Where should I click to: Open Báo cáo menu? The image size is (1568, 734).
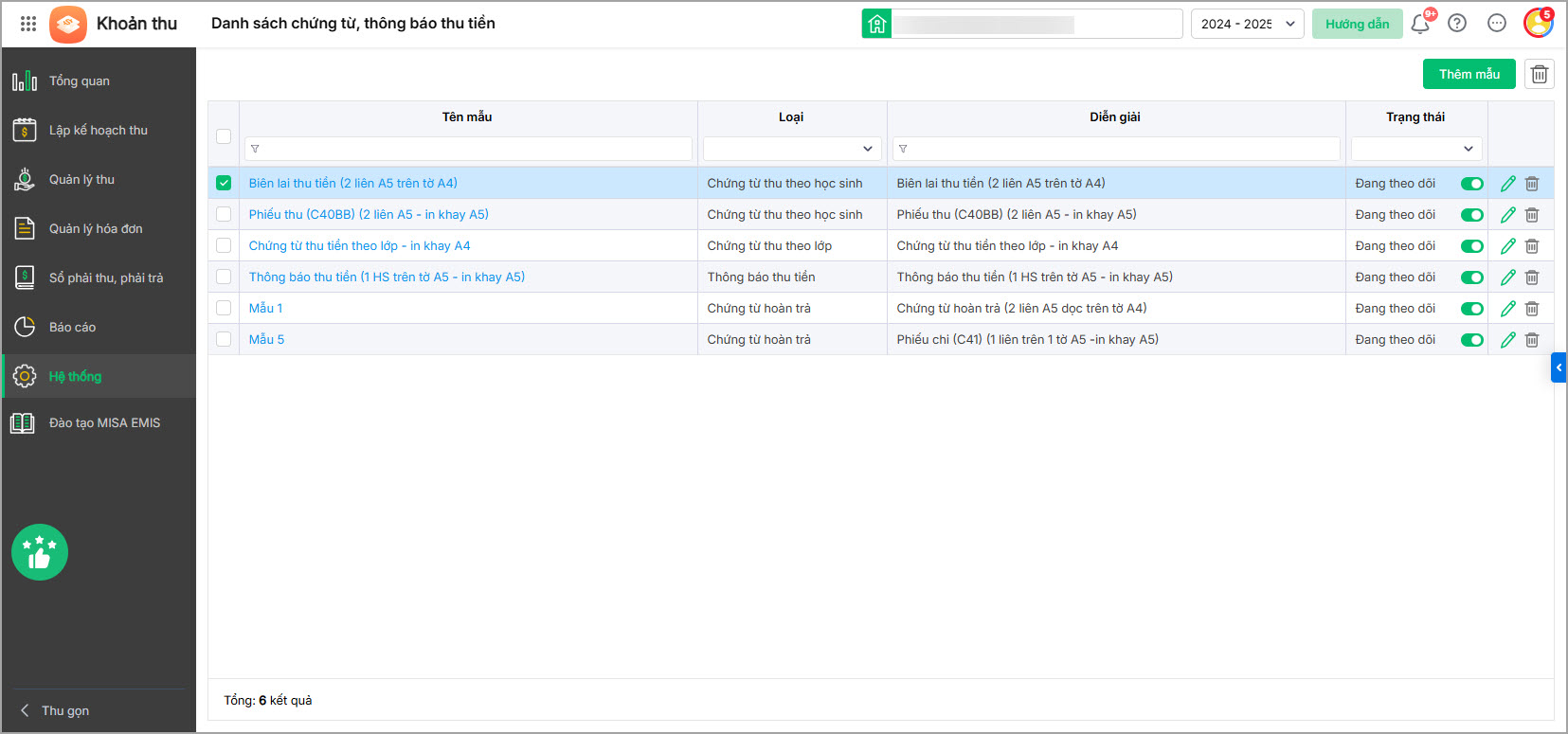coord(99,327)
